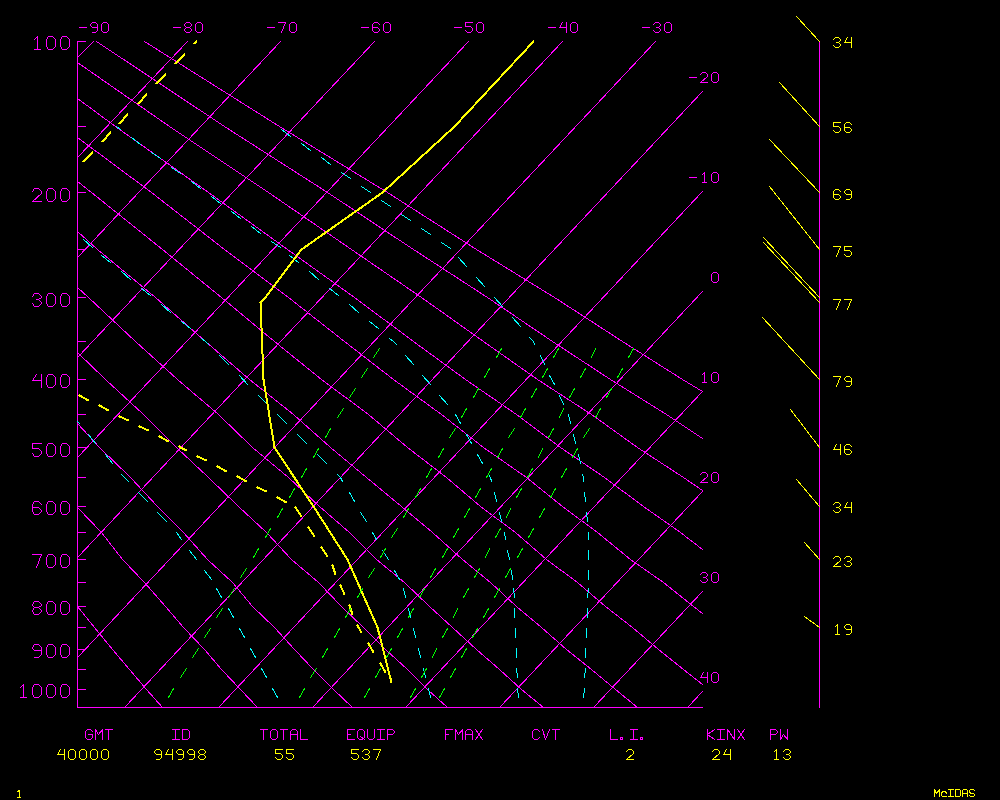Select the wind barb beside speed 46
The image size is (1000, 800).
805,428
